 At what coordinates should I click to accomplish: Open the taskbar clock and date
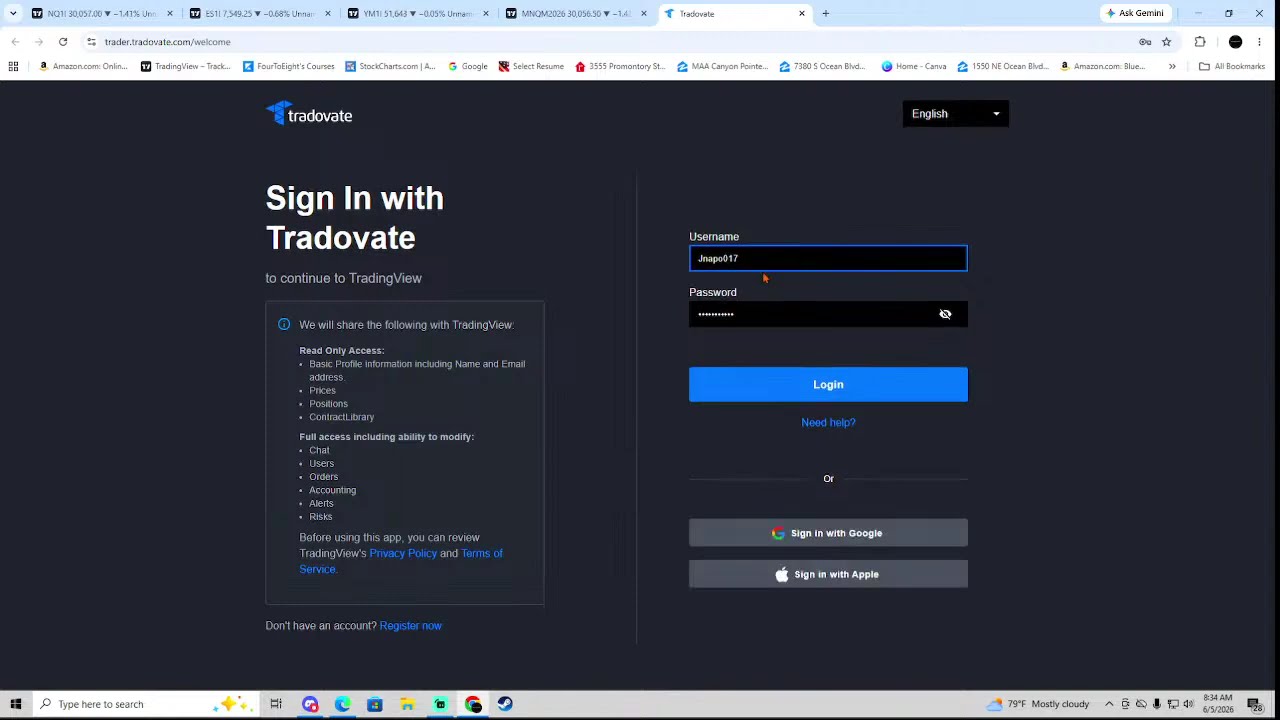point(1217,704)
